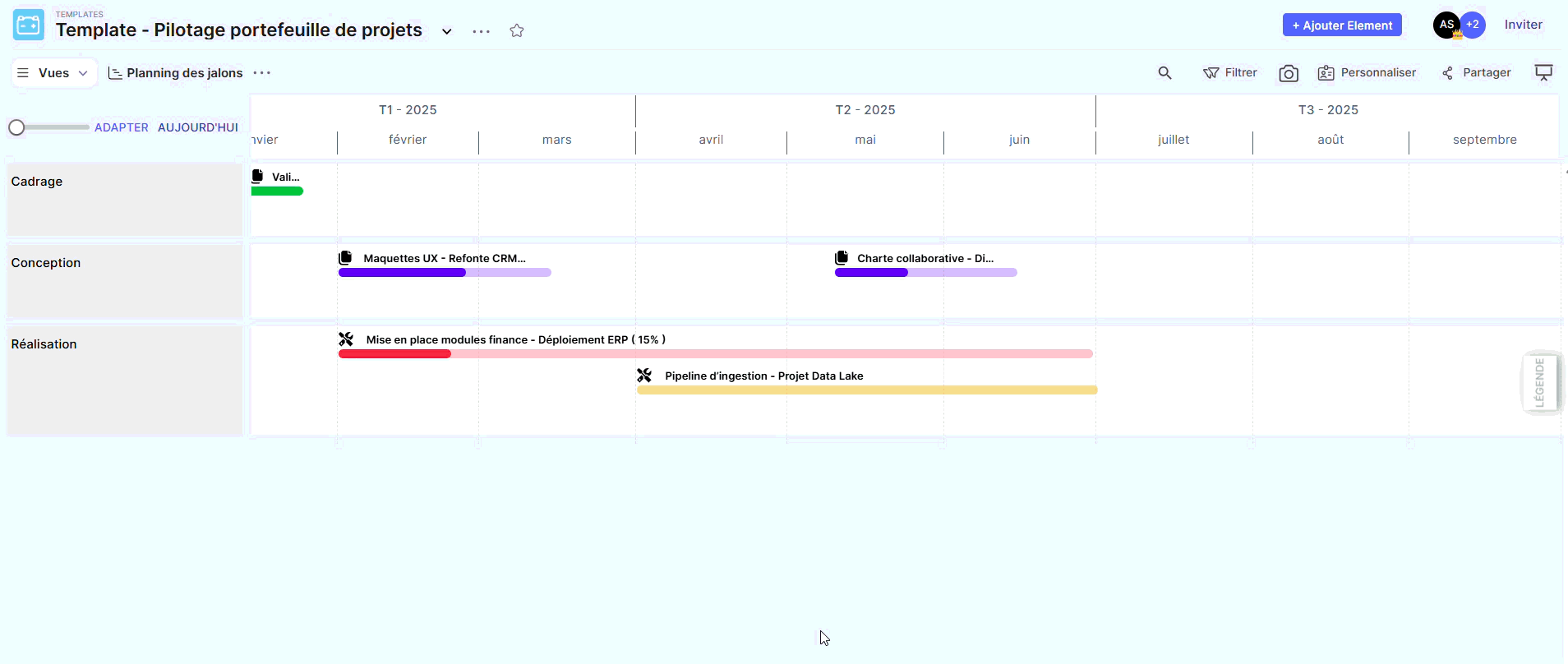Expand the template title chevron

447,31
